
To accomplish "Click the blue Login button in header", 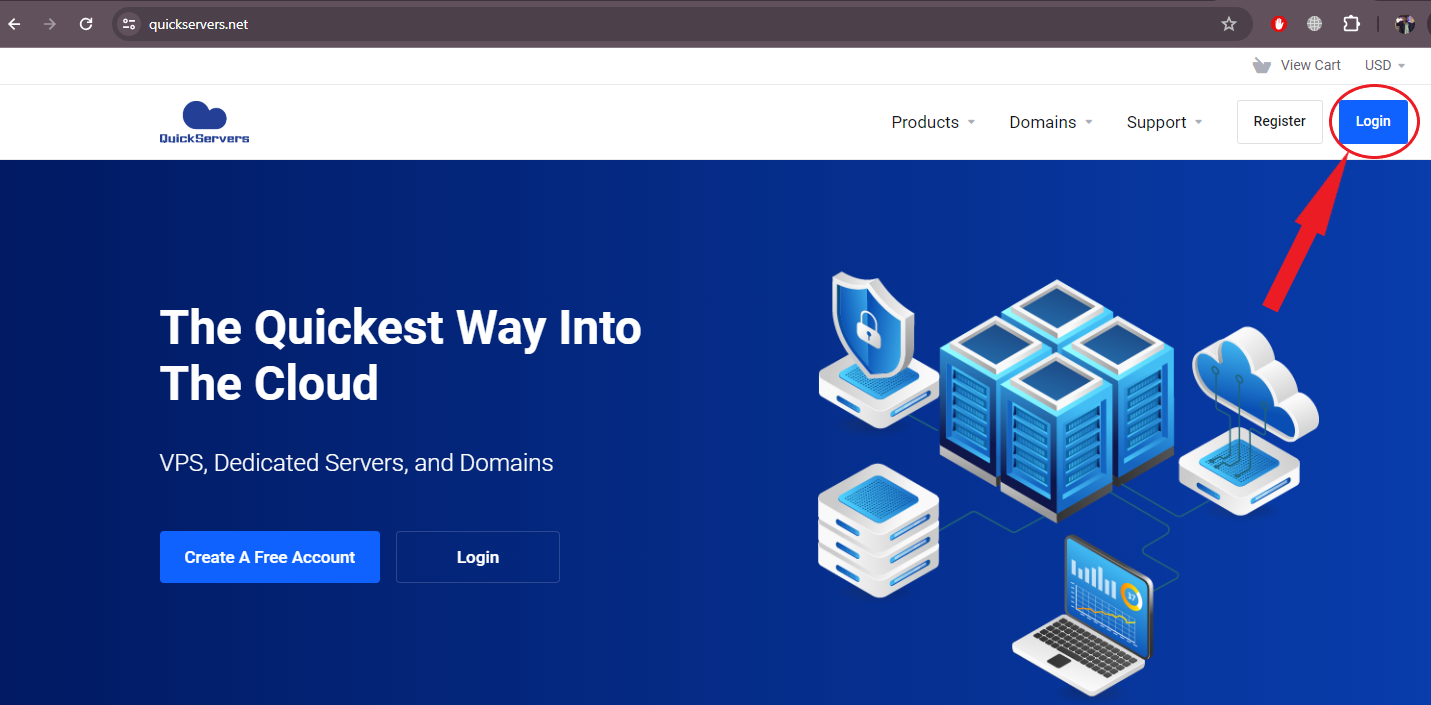I will pyautogui.click(x=1373, y=122).
